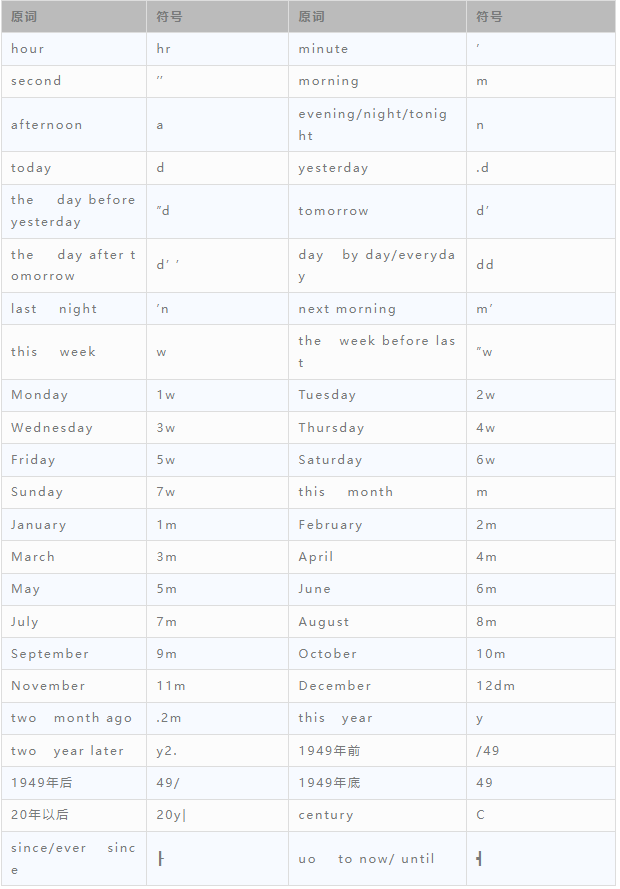Click "the week before last" cell
This screenshot has height=889, width=620.
pyautogui.click(x=376, y=352)
